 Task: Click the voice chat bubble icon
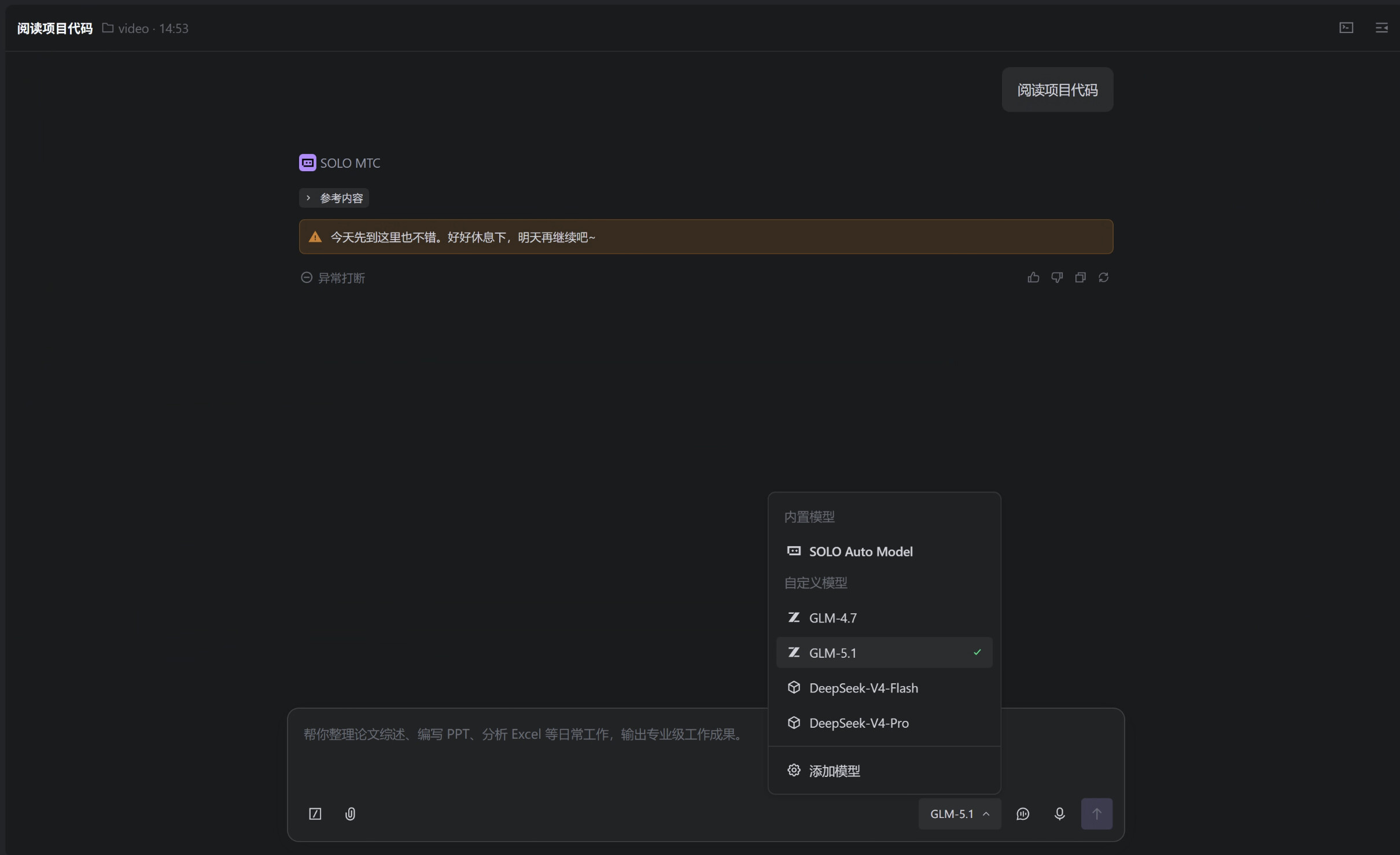[1023, 814]
